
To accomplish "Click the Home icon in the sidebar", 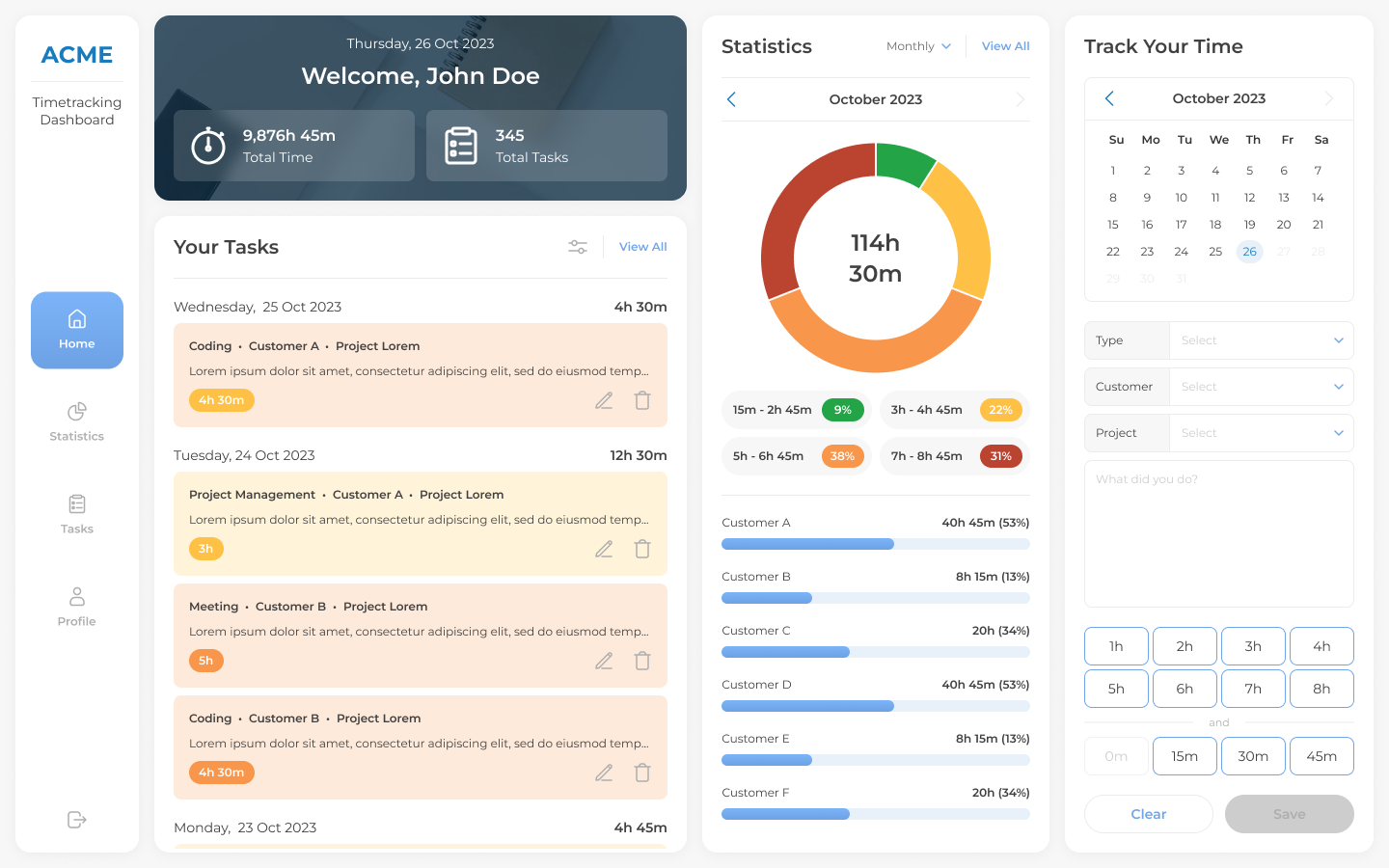I will coord(76,330).
